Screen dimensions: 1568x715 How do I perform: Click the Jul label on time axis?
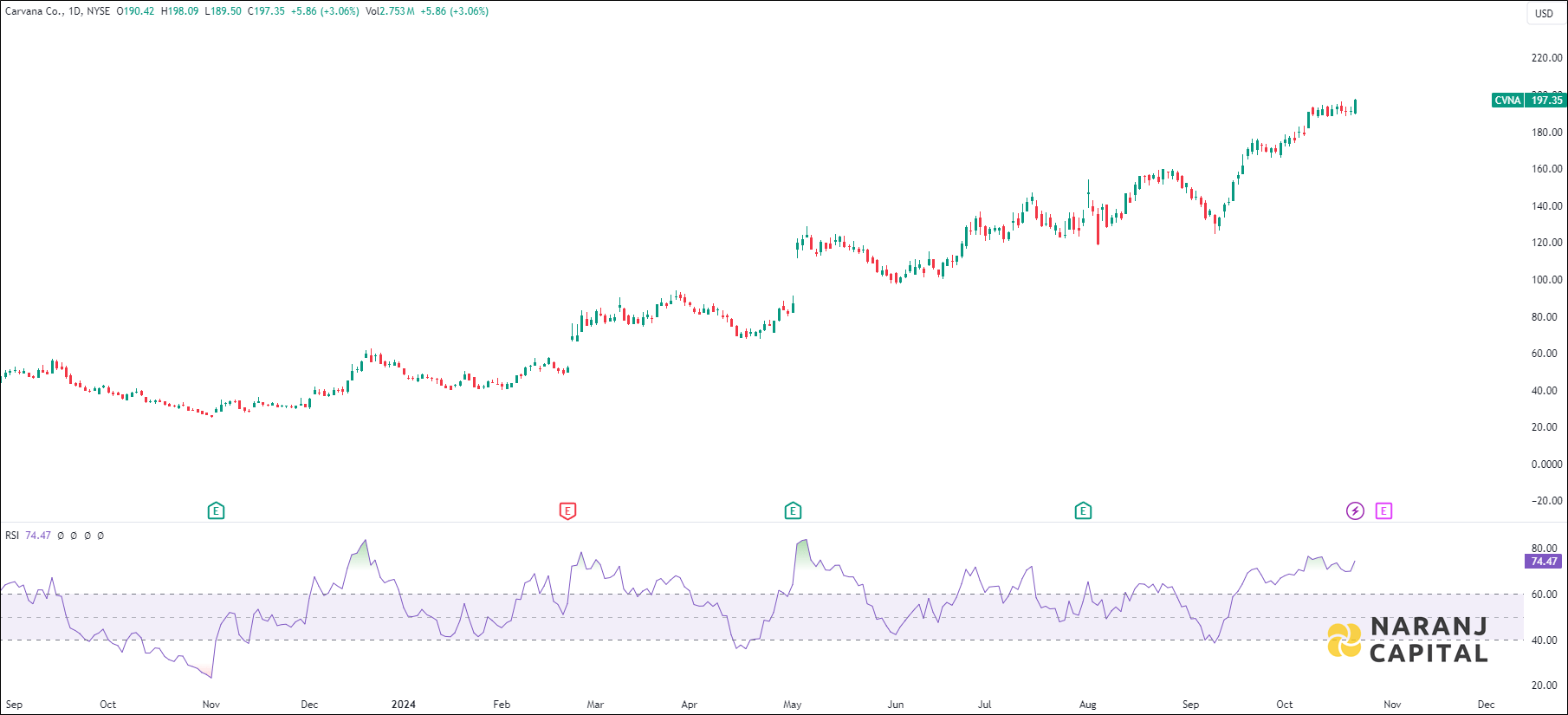coord(984,705)
